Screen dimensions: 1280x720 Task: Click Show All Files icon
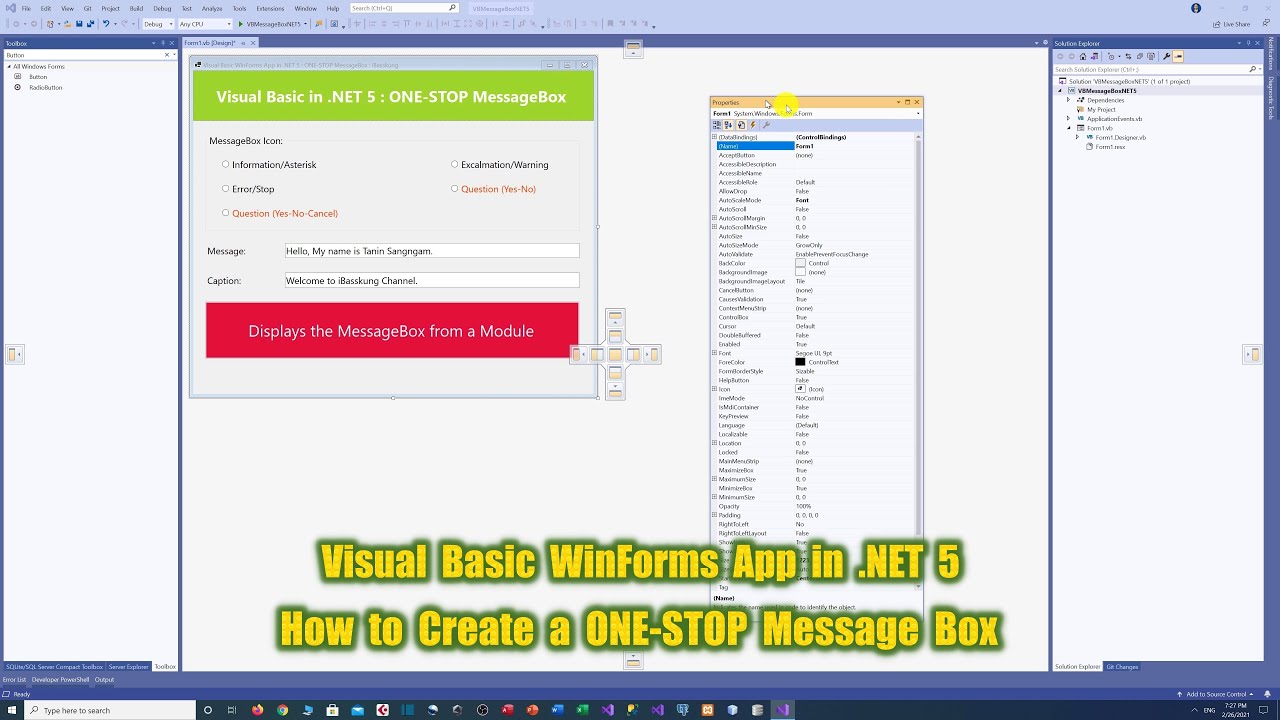tap(1151, 56)
